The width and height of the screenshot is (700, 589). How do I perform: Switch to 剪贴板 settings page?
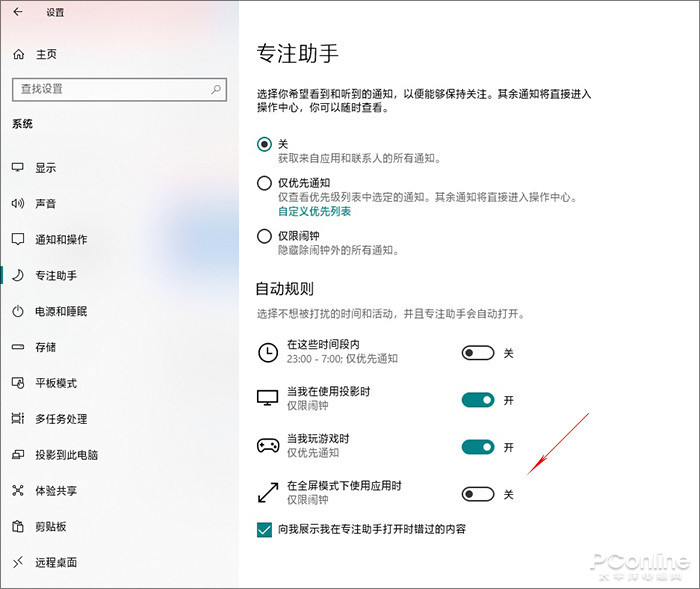pyautogui.click(x=50, y=526)
